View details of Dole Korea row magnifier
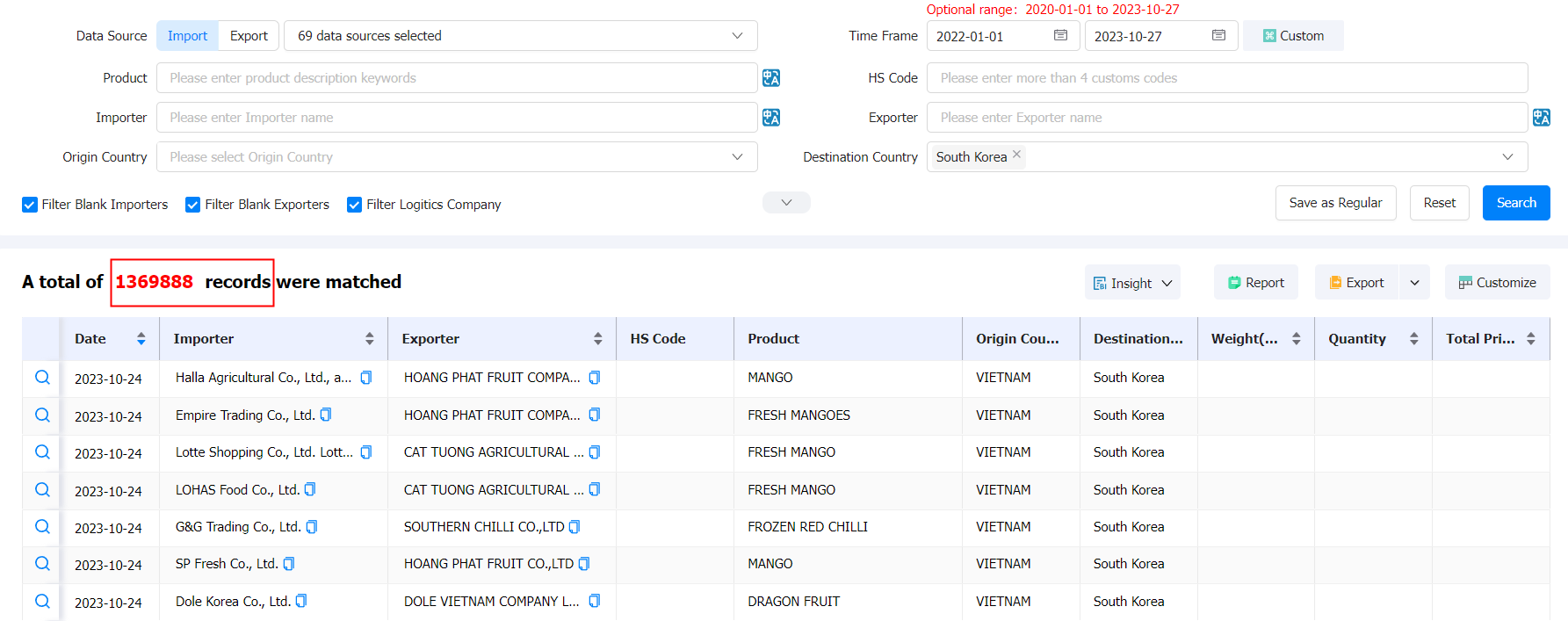The width and height of the screenshot is (1568, 621). pos(42,602)
